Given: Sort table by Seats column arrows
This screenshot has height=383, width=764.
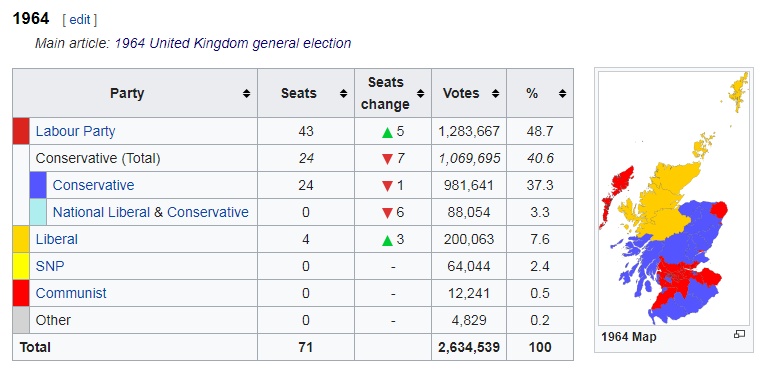Looking at the screenshot, I should 343,94.
